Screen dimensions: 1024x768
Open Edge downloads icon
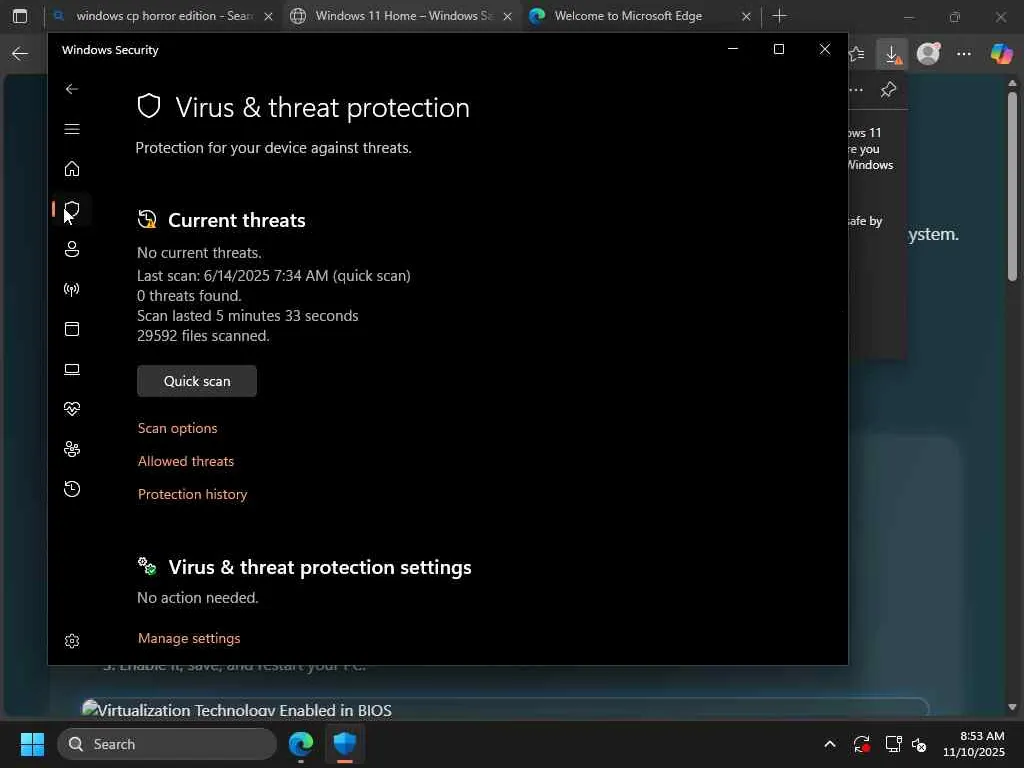tap(893, 54)
